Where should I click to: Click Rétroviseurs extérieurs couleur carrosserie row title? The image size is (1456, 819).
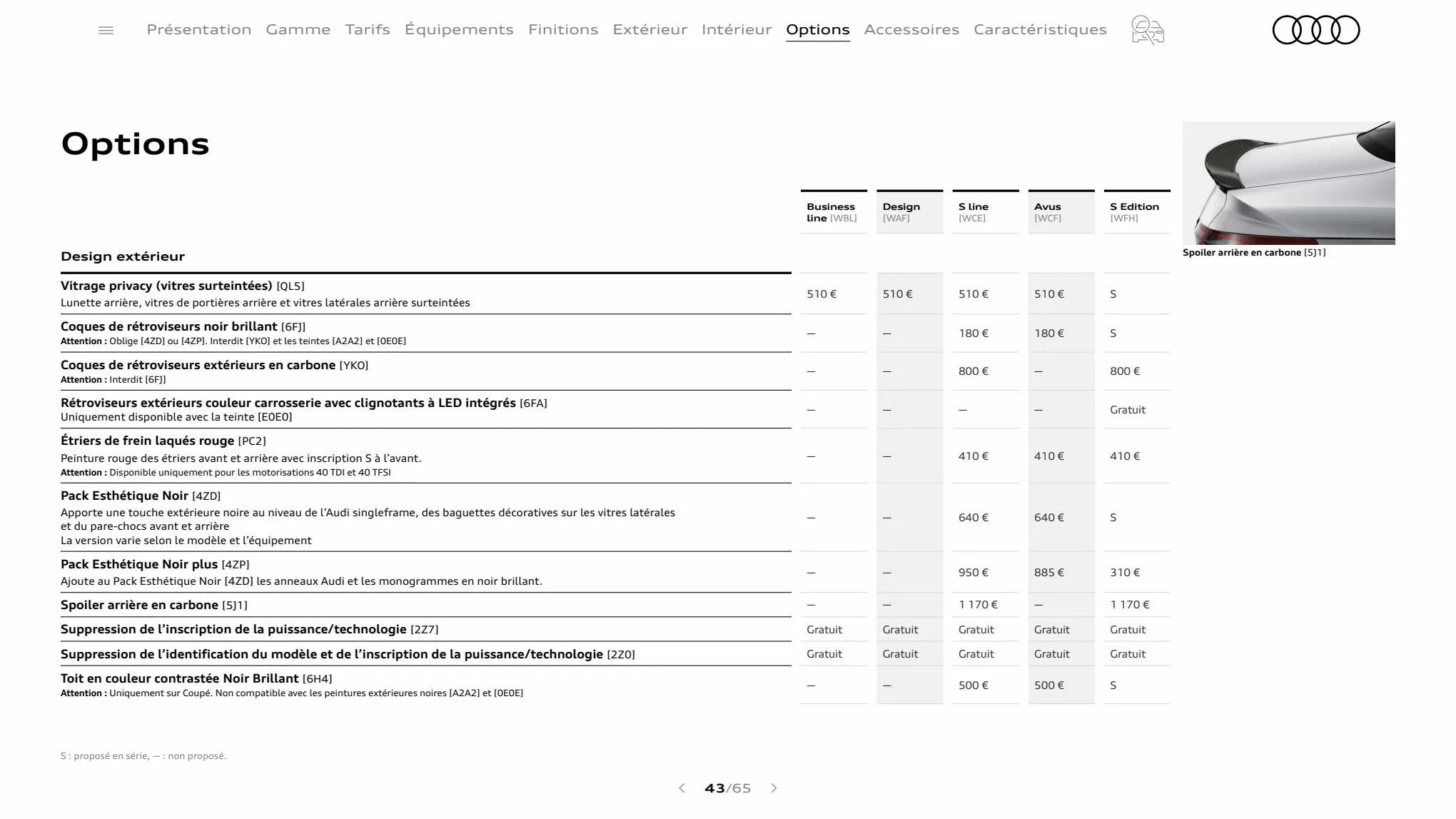pyautogui.click(x=304, y=403)
